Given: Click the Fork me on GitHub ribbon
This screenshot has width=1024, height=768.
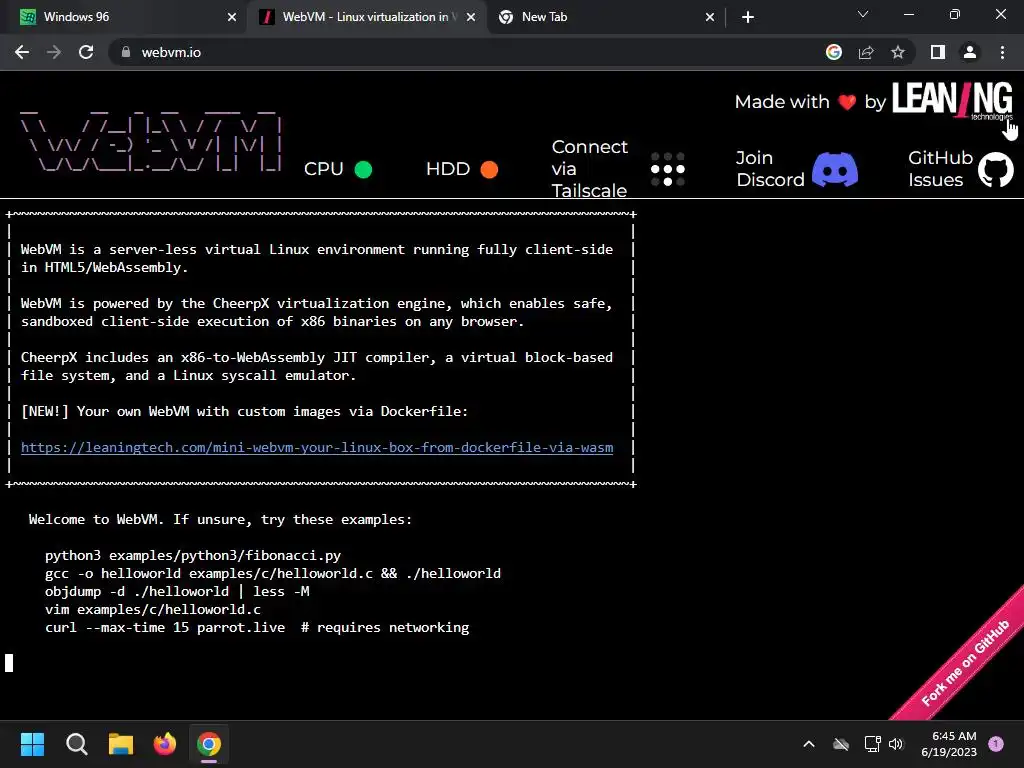Looking at the screenshot, I should [964, 662].
